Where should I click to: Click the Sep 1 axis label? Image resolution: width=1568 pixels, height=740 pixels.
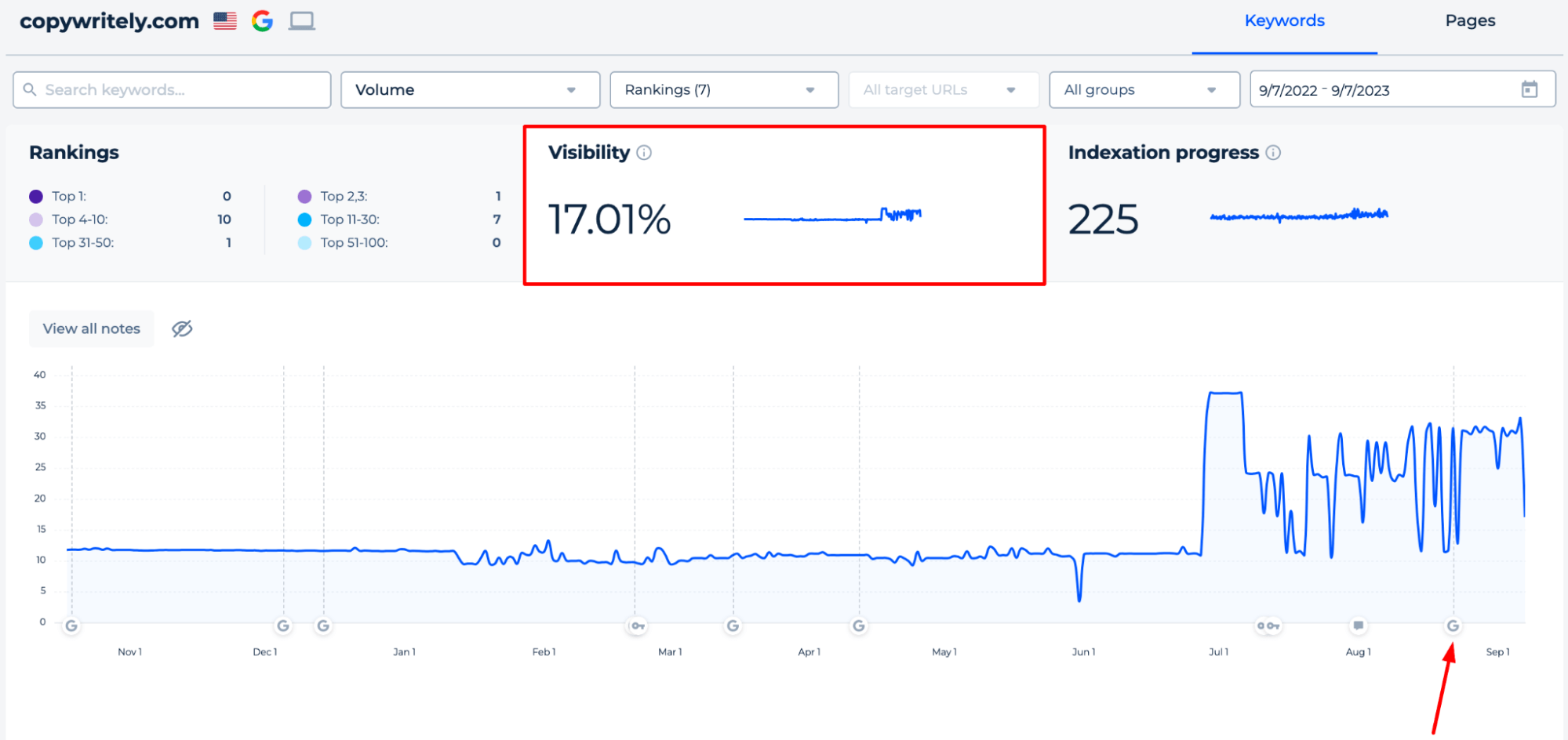point(1497,652)
